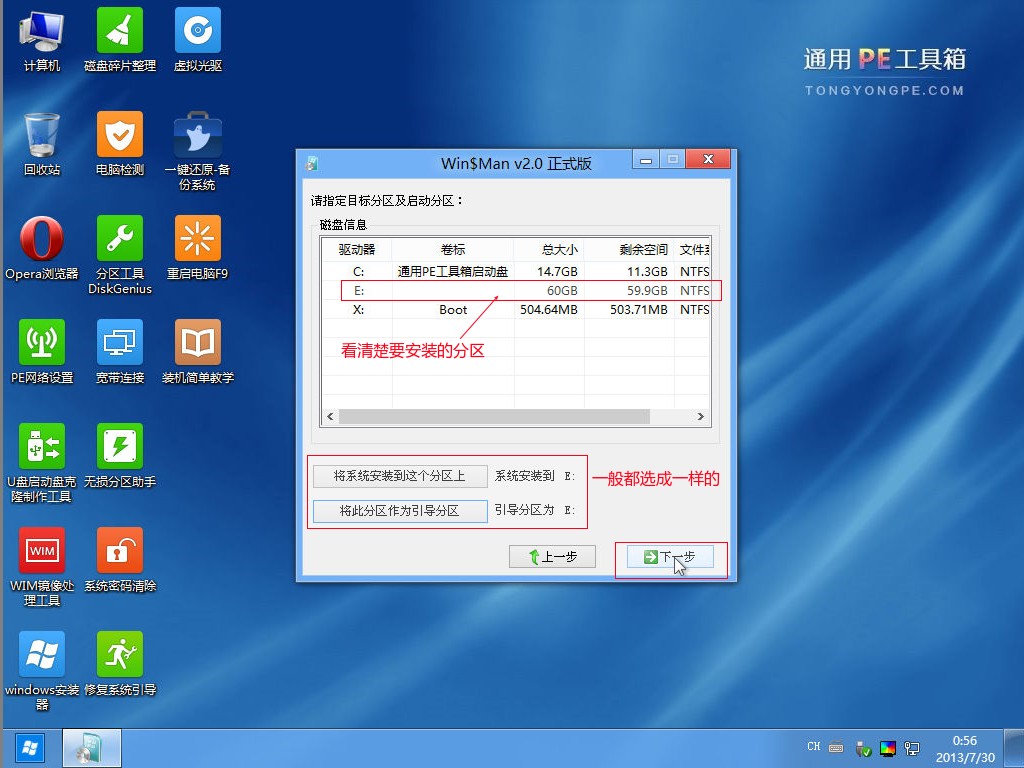Click the taskbar clock 0:56
The image size is (1024, 768).
(965, 741)
